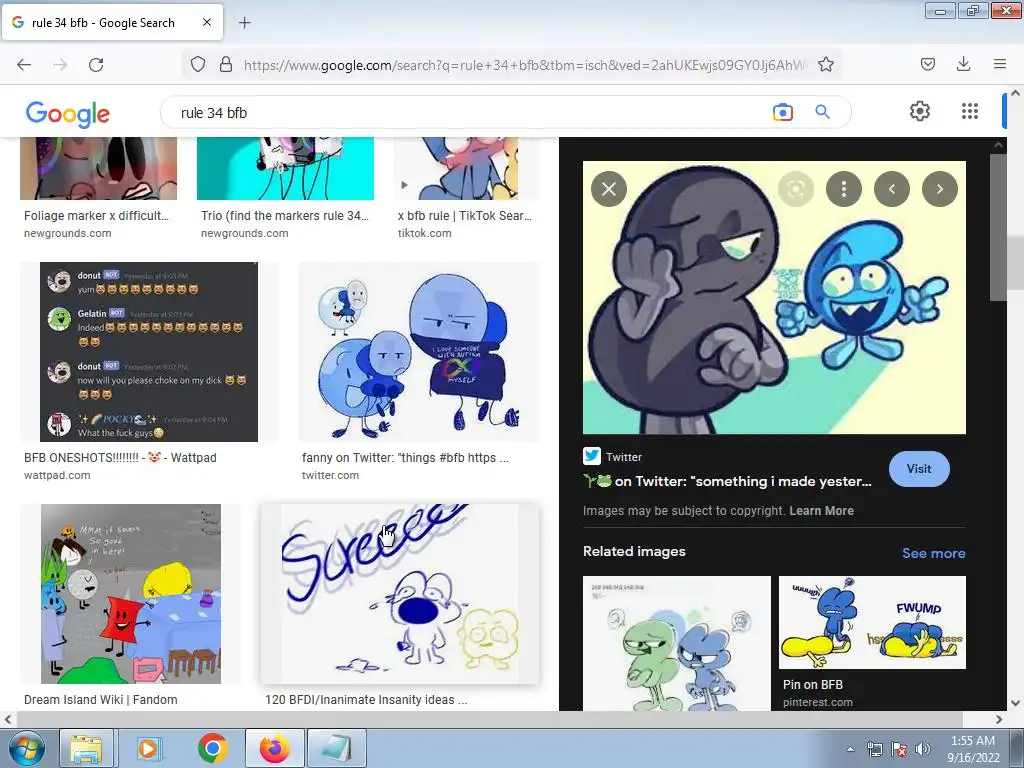
Task: Bookmark this page with the star icon
Action: [x=825, y=64]
